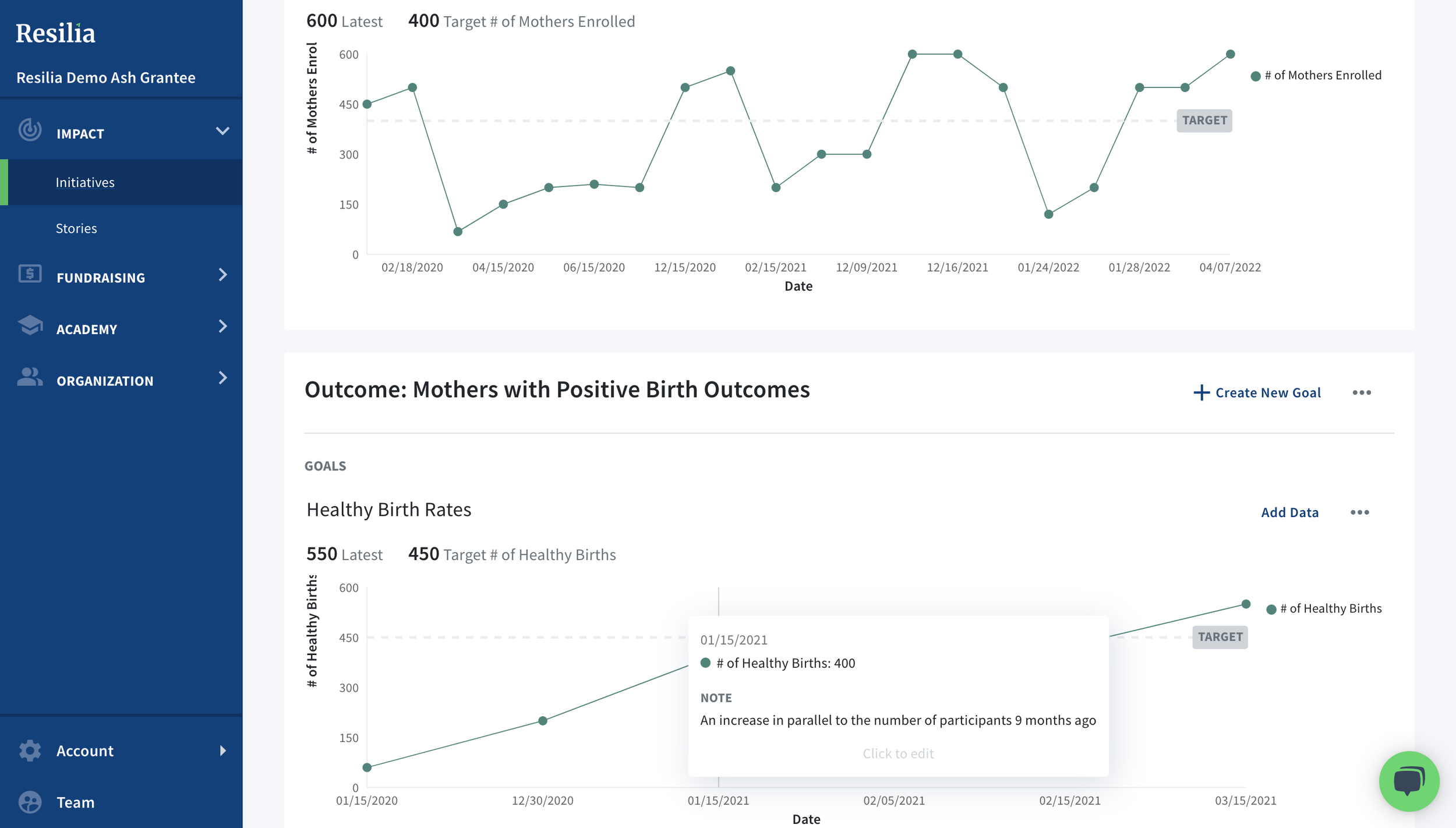Toggle the # of Healthy Births legend series
This screenshot has width=1456, height=828.
(1324, 609)
